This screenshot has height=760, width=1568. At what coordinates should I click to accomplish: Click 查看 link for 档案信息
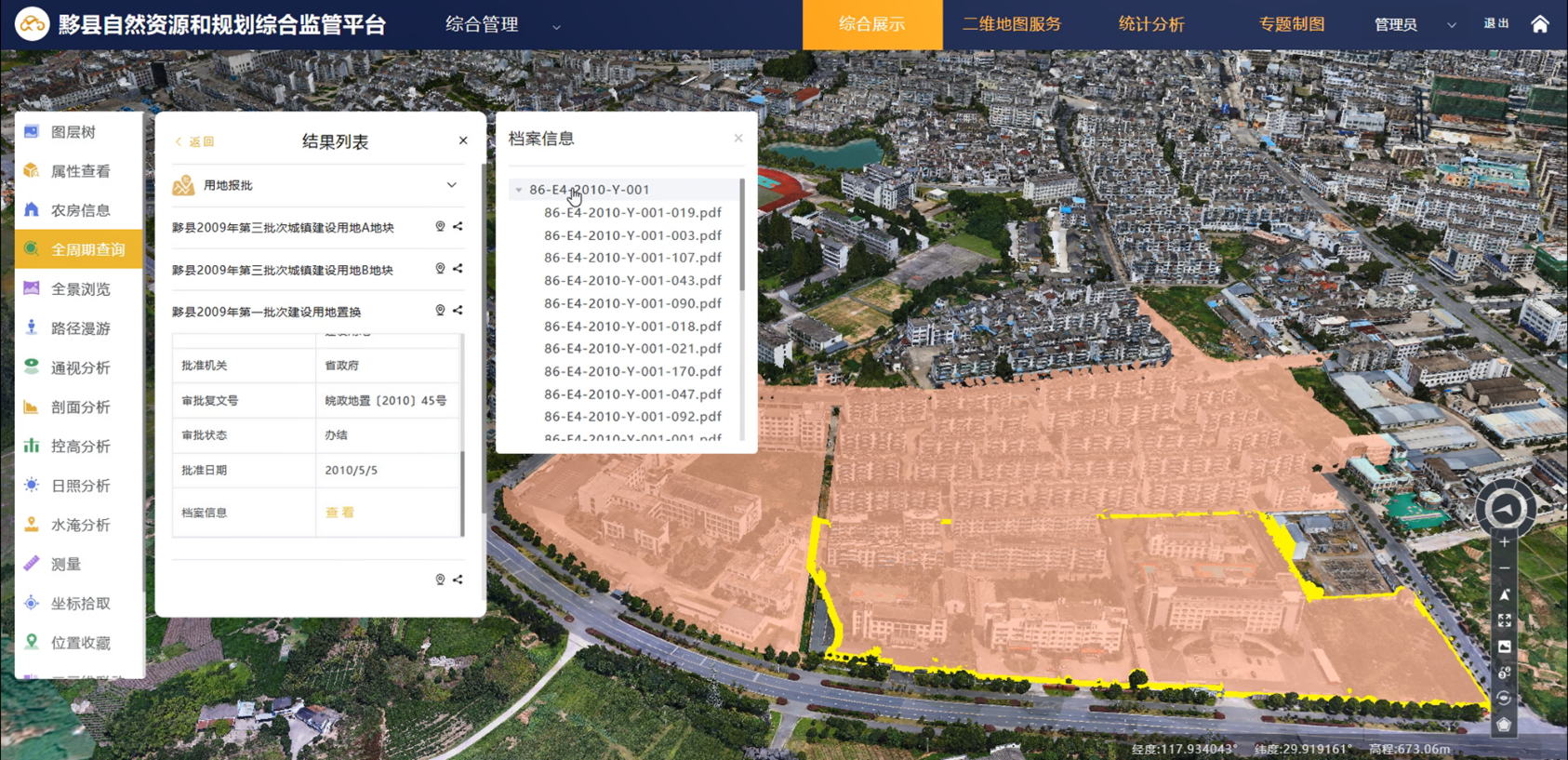339,513
